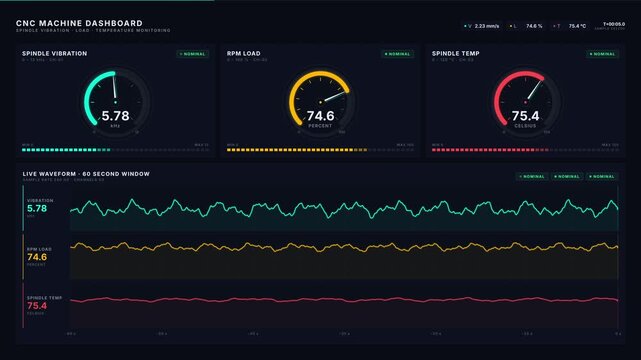Screen dimensions: 641x360
Task: Click the RPM Load NOMINAL status badge
Action: tap(398, 54)
